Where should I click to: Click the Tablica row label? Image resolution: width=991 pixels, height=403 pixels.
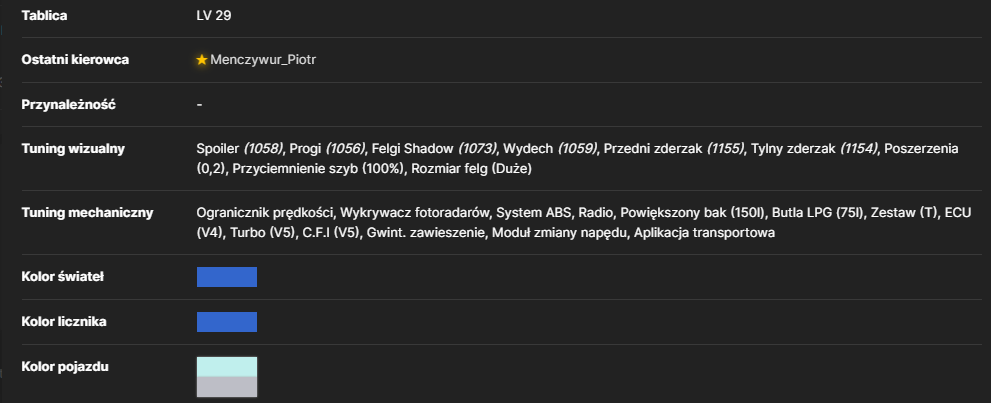[x=44, y=16]
